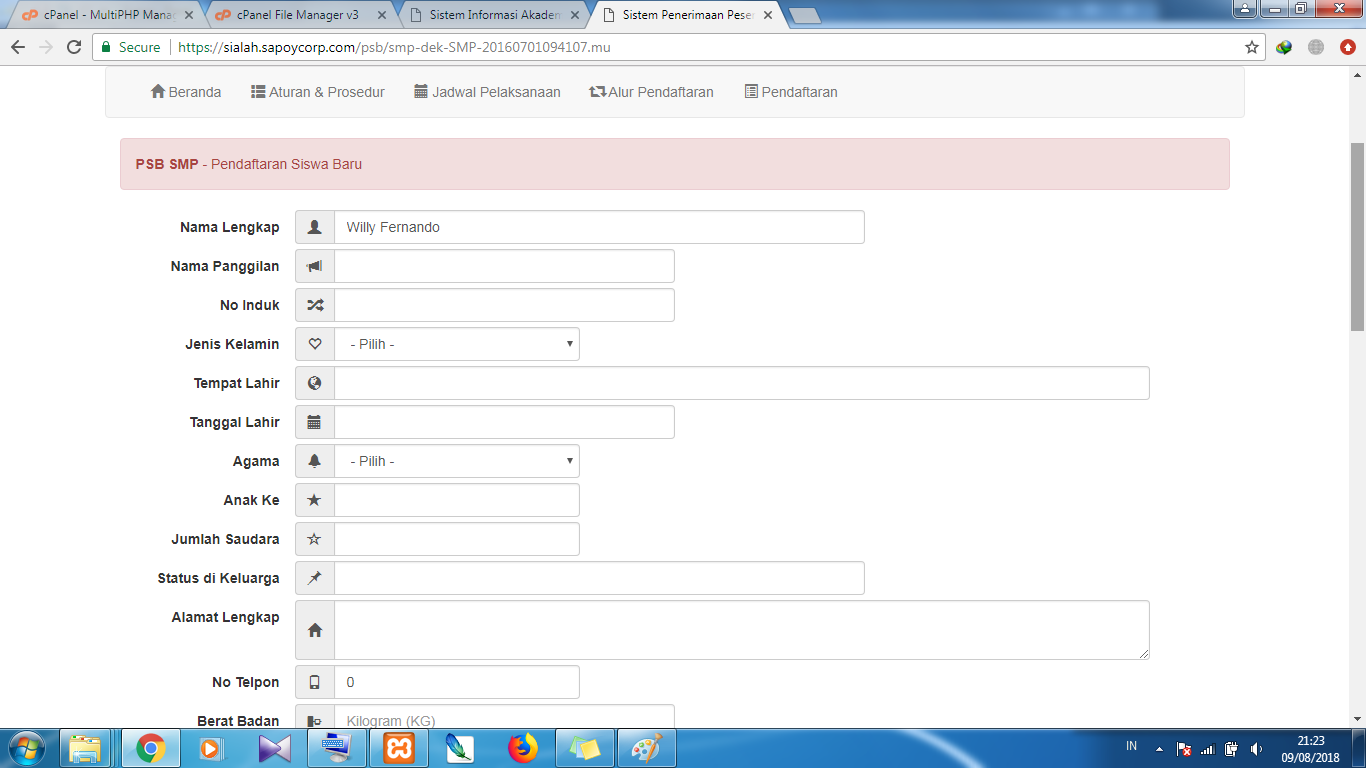Click into the Nama Panggilan text field
1366x768 pixels.
click(x=504, y=266)
